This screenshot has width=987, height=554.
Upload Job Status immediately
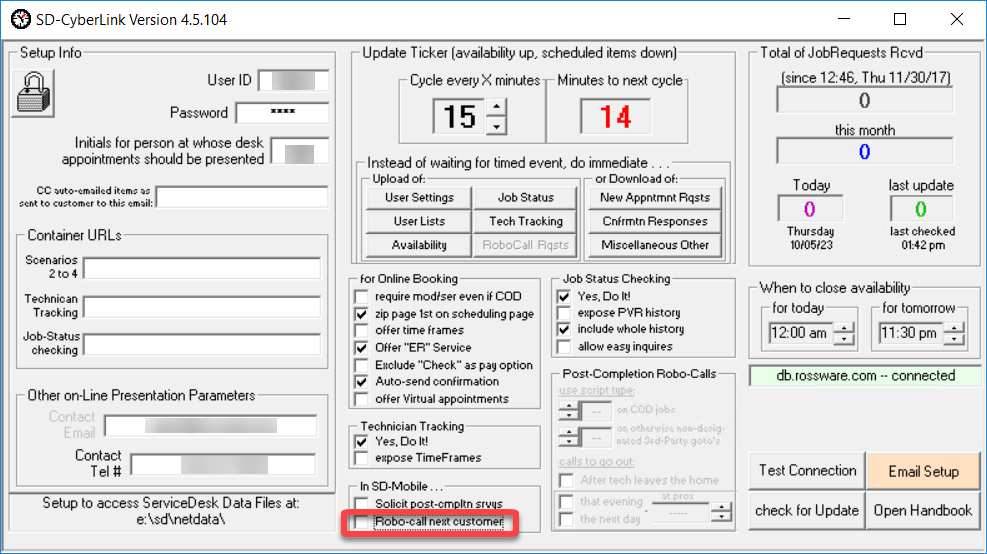526,198
